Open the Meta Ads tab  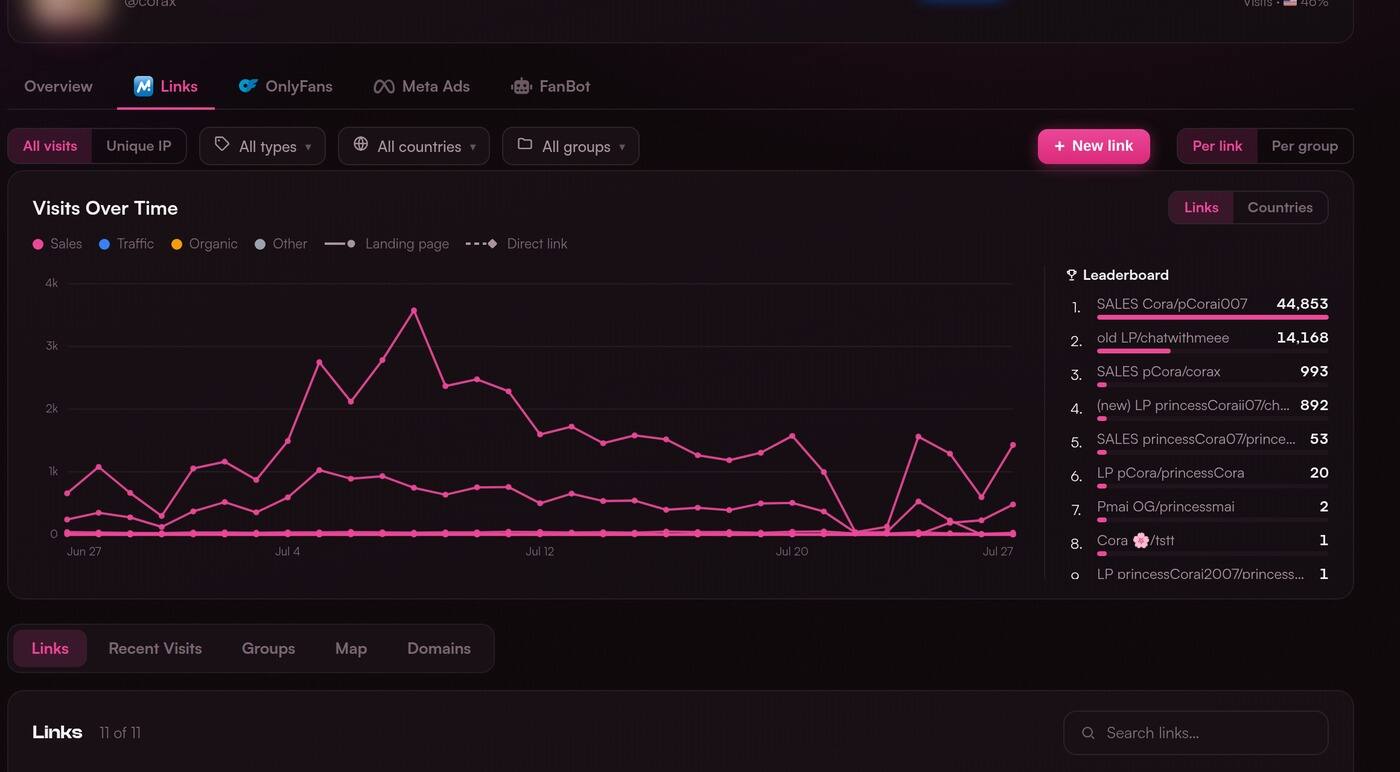tap(421, 86)
